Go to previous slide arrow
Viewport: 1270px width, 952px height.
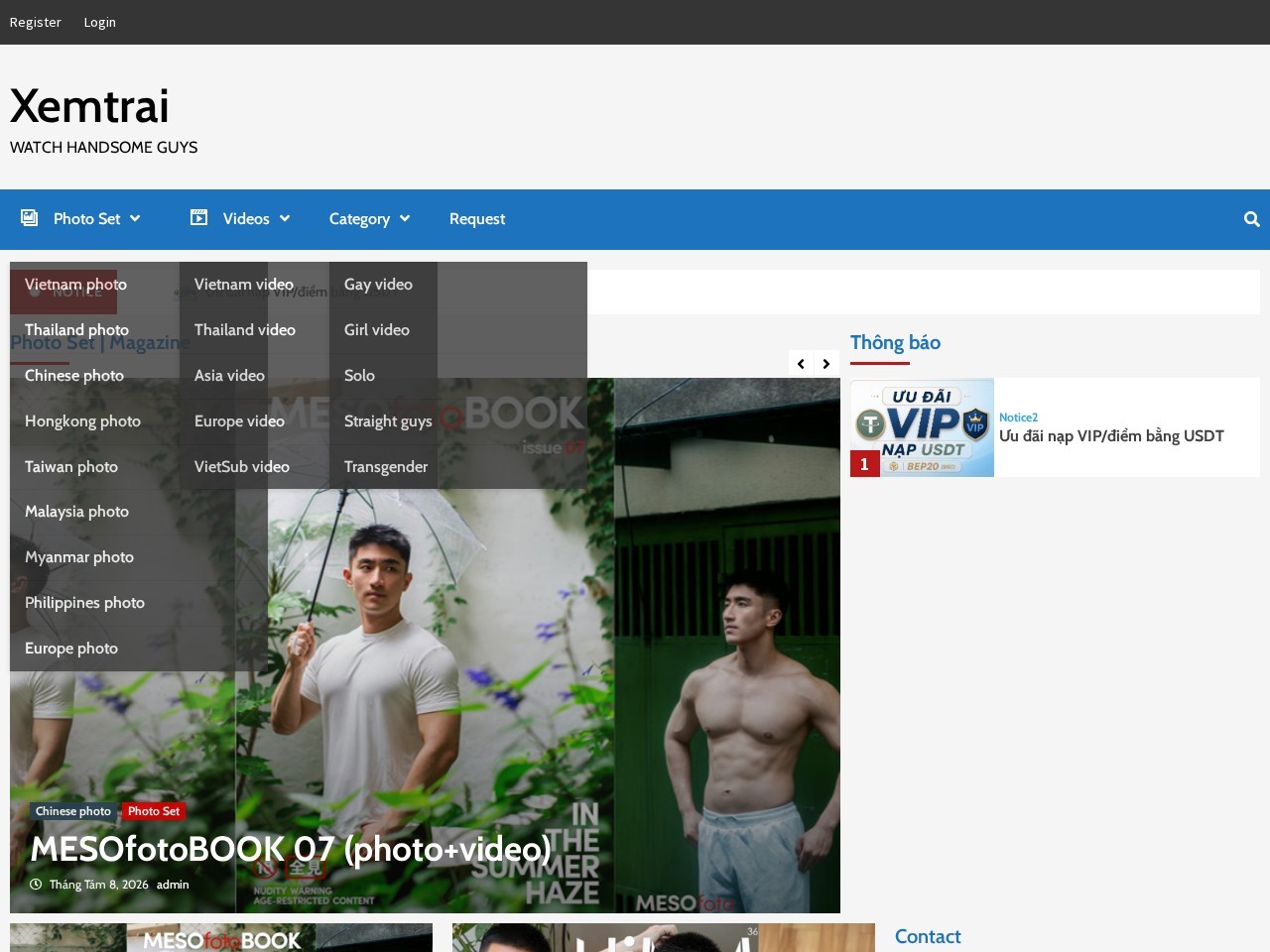801,364
